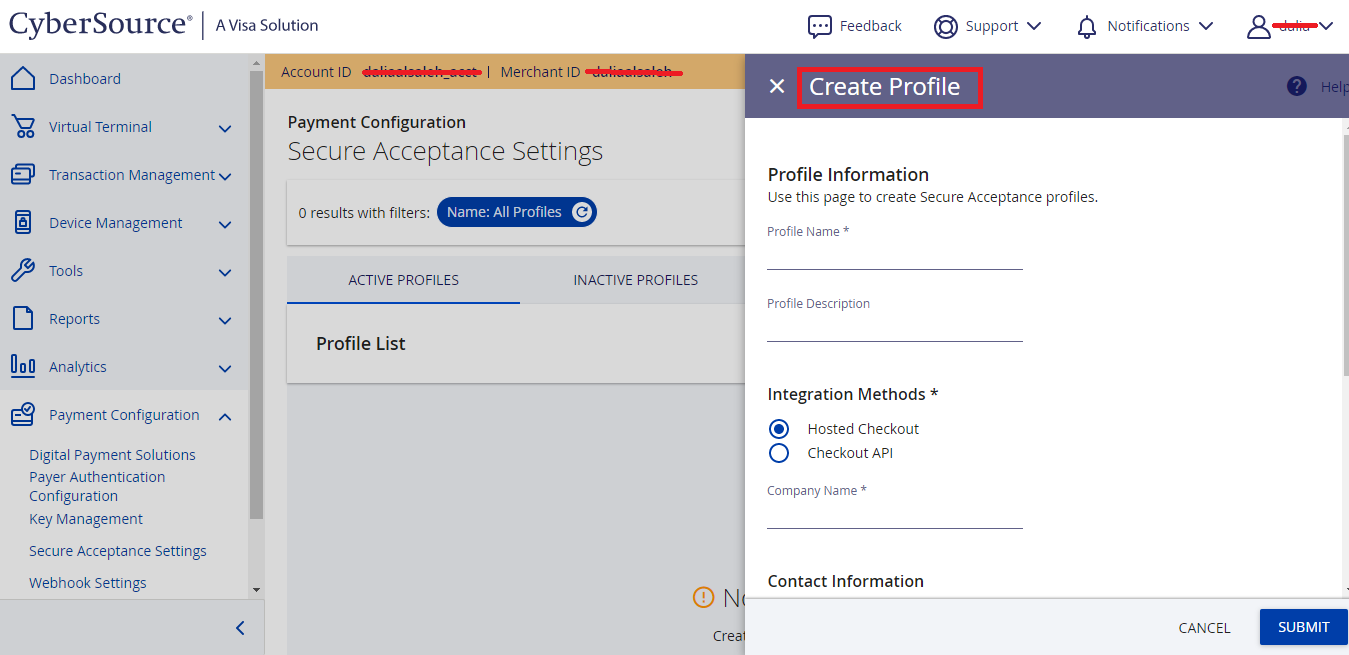Click the Profile Description input field
The image size is (1349, 655).
tap(895, 328)
